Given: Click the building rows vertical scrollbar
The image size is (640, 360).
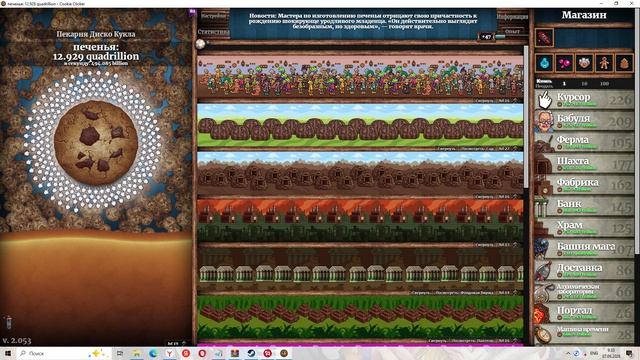Looking at the screenshot, I should (x=527, y=118).
